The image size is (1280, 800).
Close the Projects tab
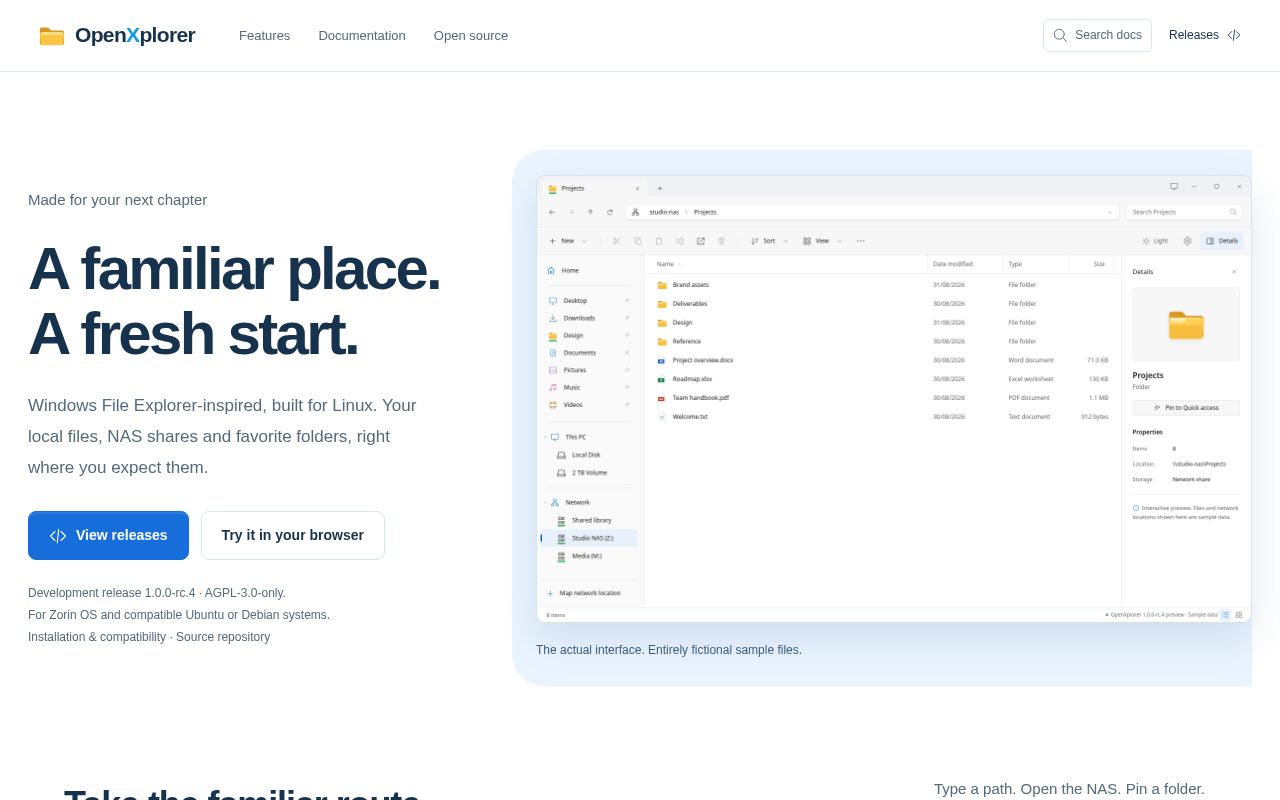point(638,188)
